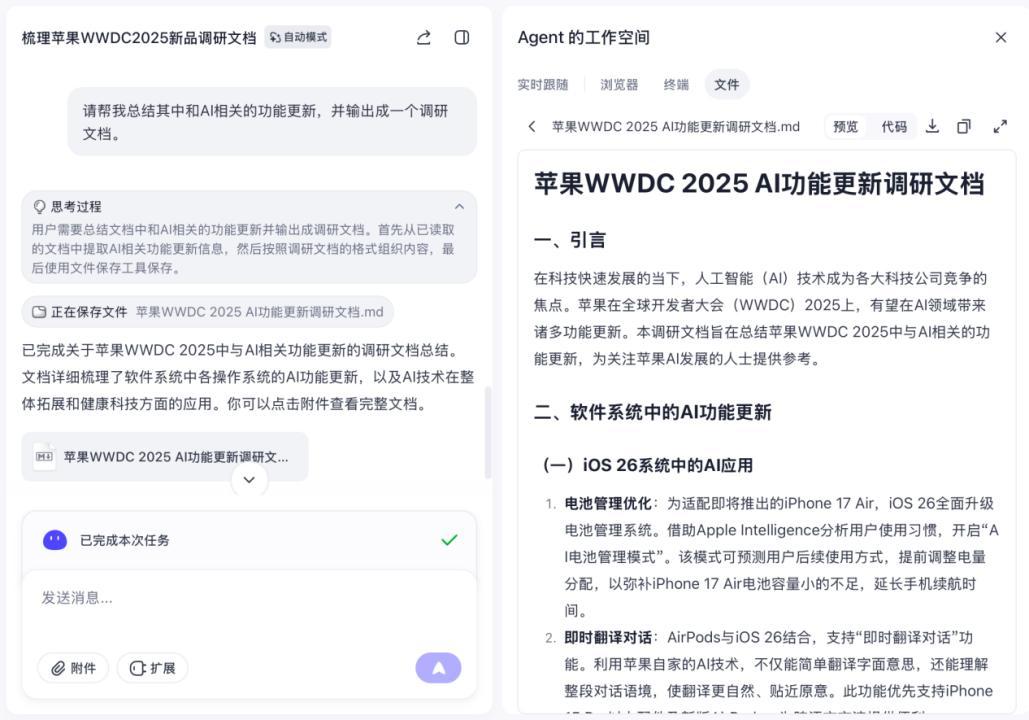The image size is (1029, 720).
Task: Switch to 预览 preview mode
Action: [845, 126]
